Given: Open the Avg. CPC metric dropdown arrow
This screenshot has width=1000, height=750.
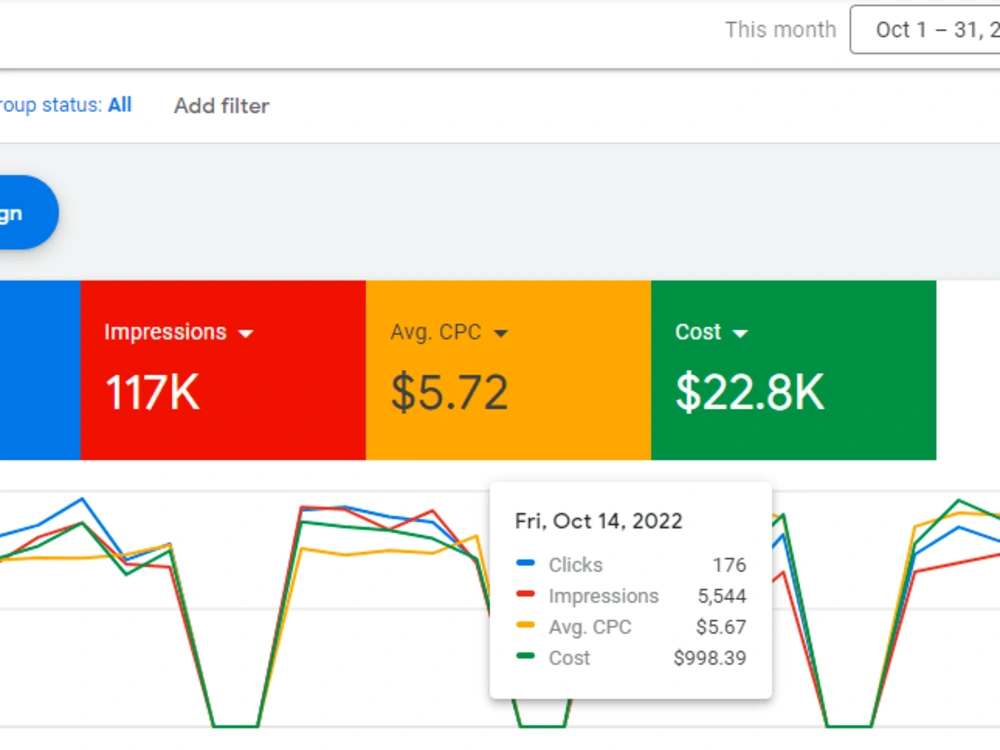Looking at the screenshot, I should pos(501,333).
